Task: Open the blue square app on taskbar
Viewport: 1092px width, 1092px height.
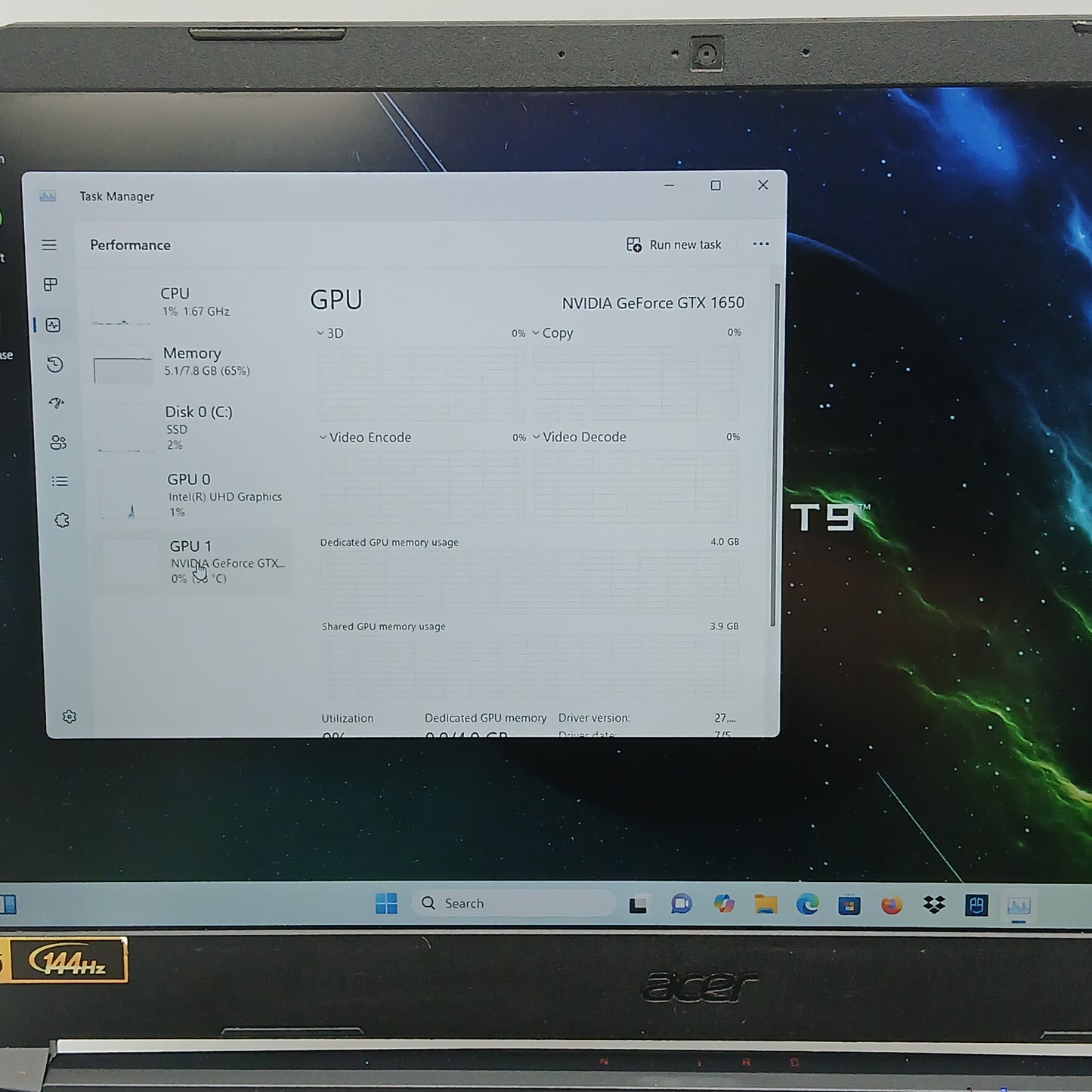Action: pos(976,905)
